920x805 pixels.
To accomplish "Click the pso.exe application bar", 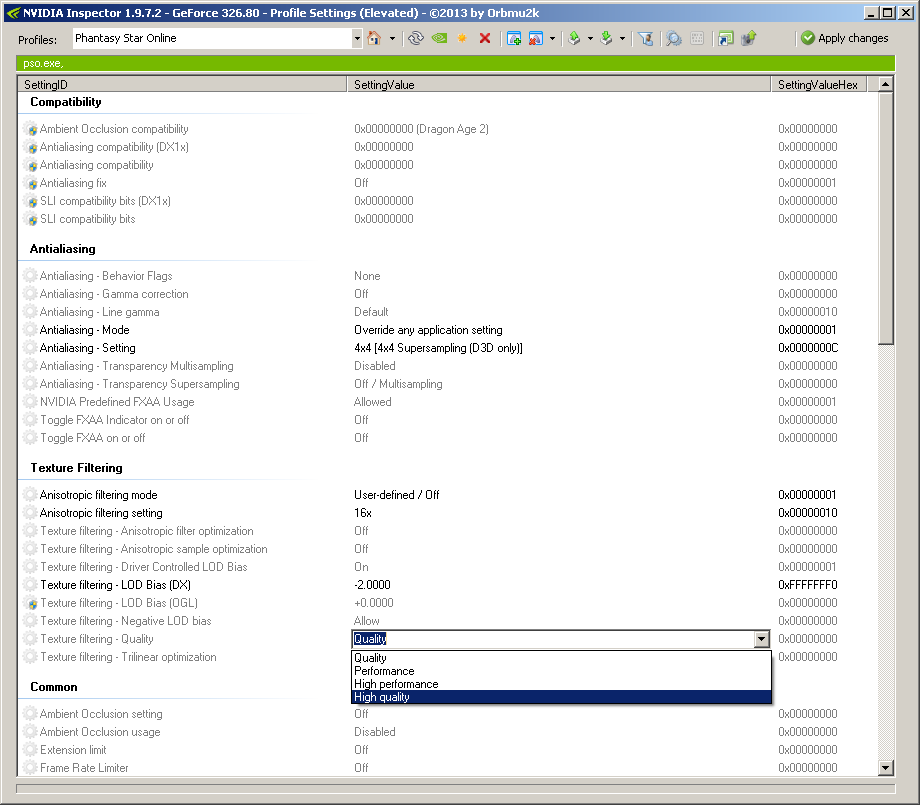I will pos(456,63).
